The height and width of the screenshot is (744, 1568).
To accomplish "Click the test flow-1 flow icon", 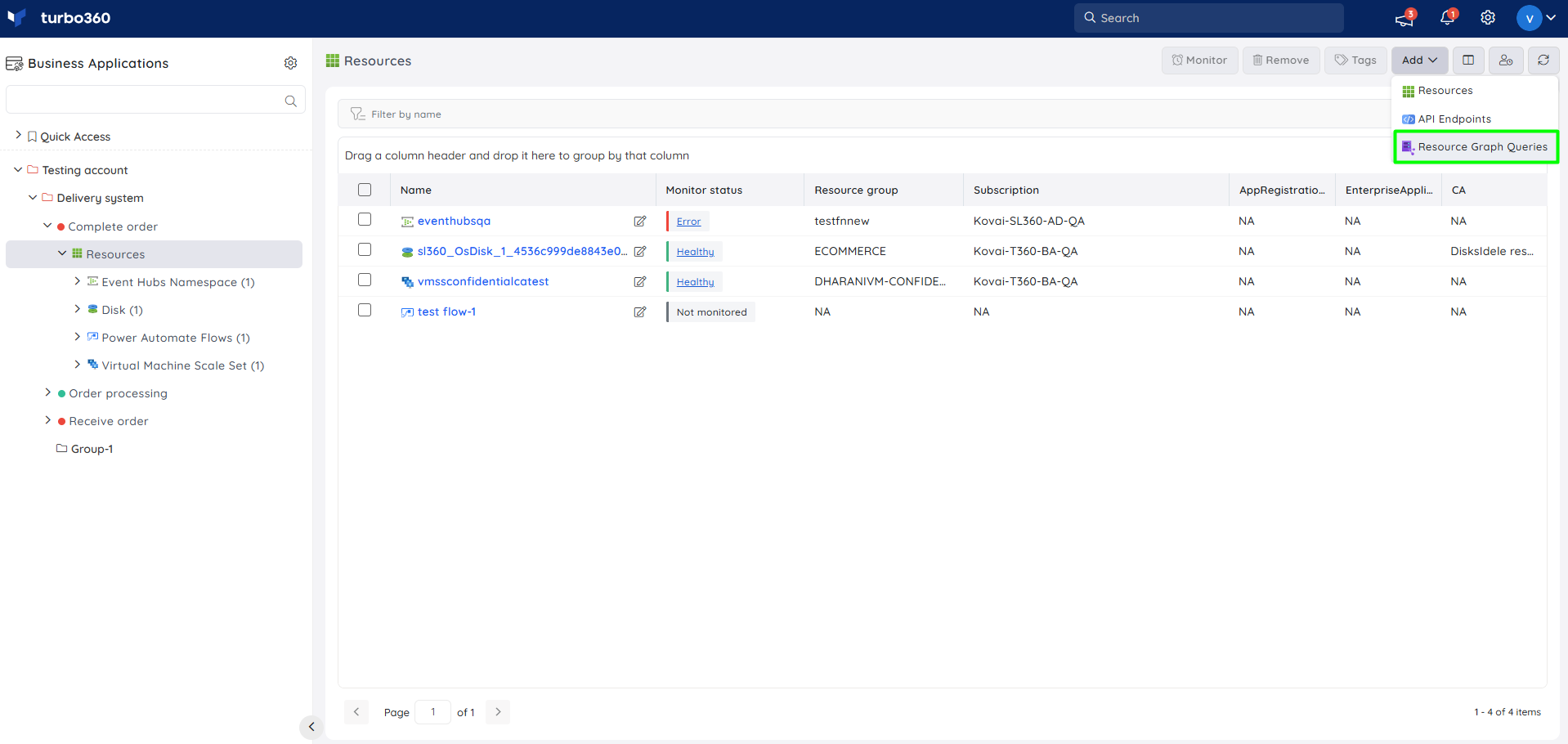I will pyautogui.click(x=407, y=312).
